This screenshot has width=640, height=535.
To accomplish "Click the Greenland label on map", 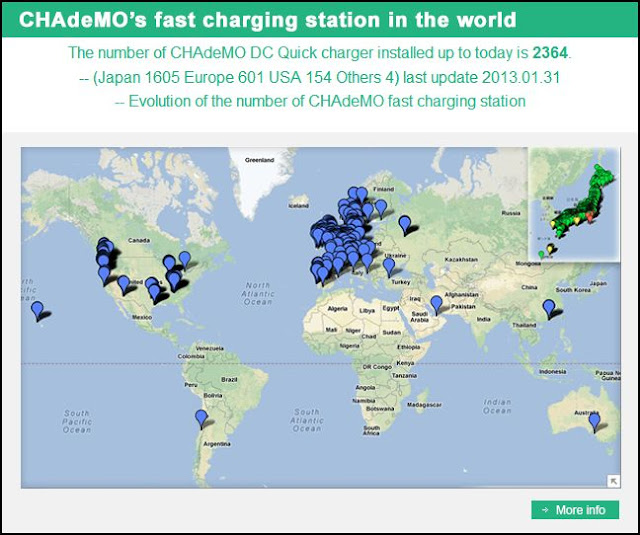I will [259, 160].
